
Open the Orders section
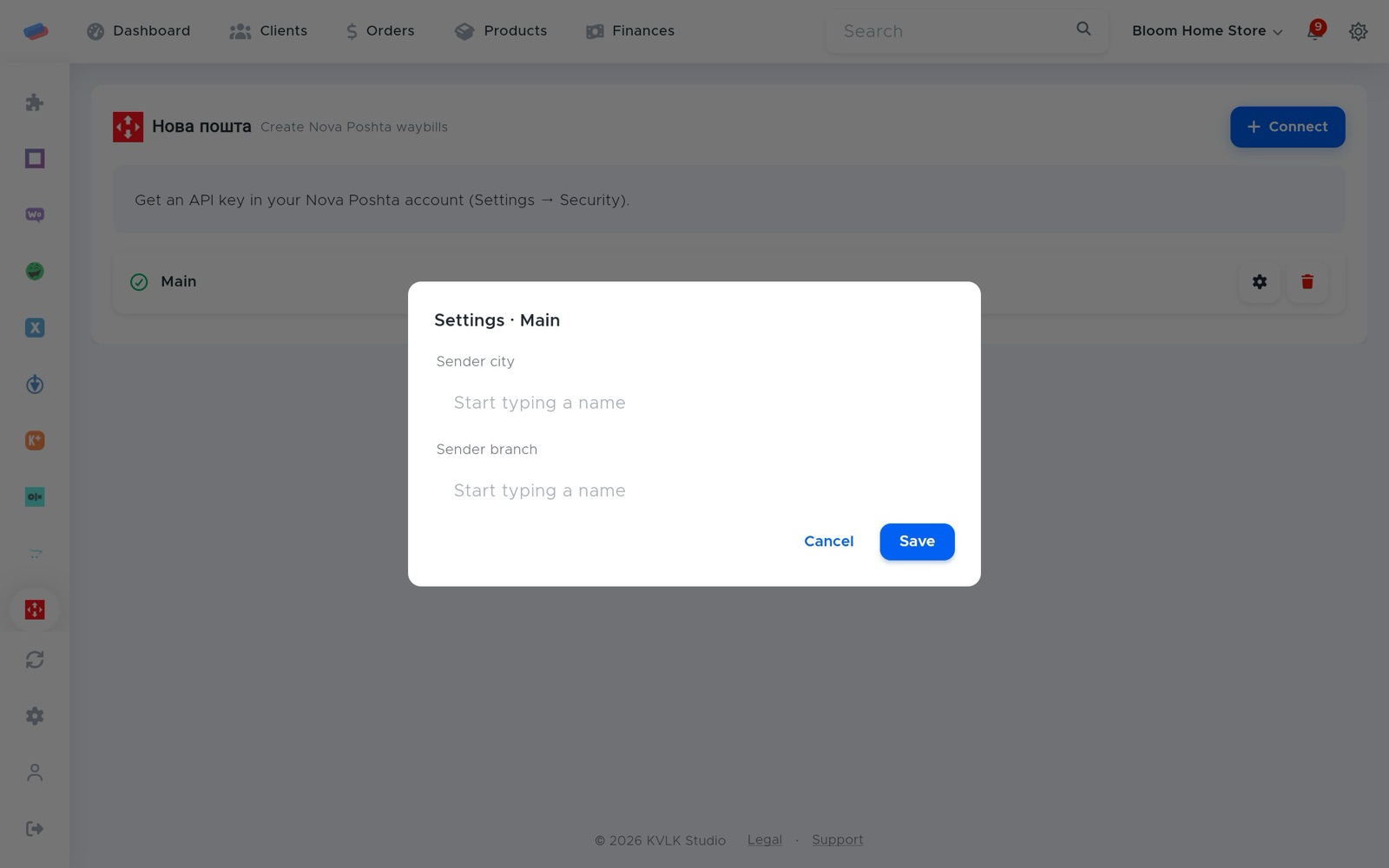click(379, 31)
